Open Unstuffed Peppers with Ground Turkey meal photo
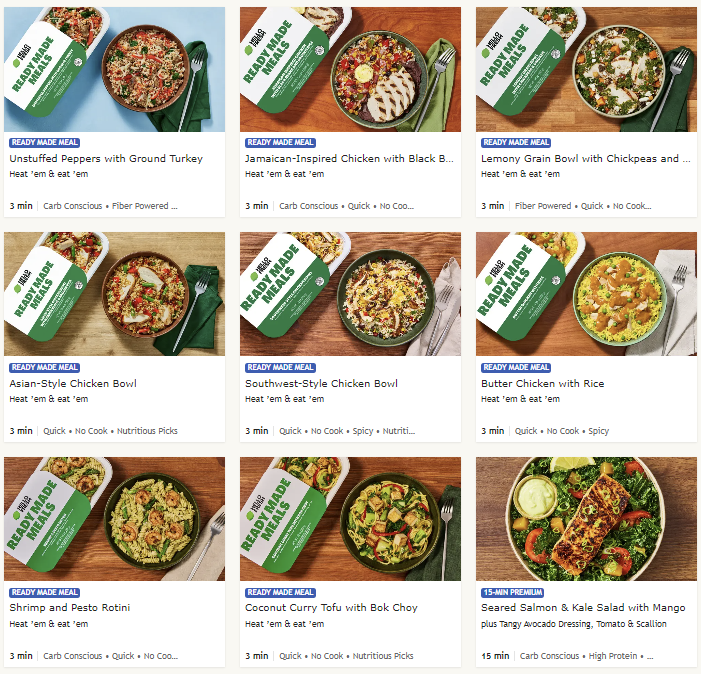This screenshot has width=701, height=674. (114, 69)
